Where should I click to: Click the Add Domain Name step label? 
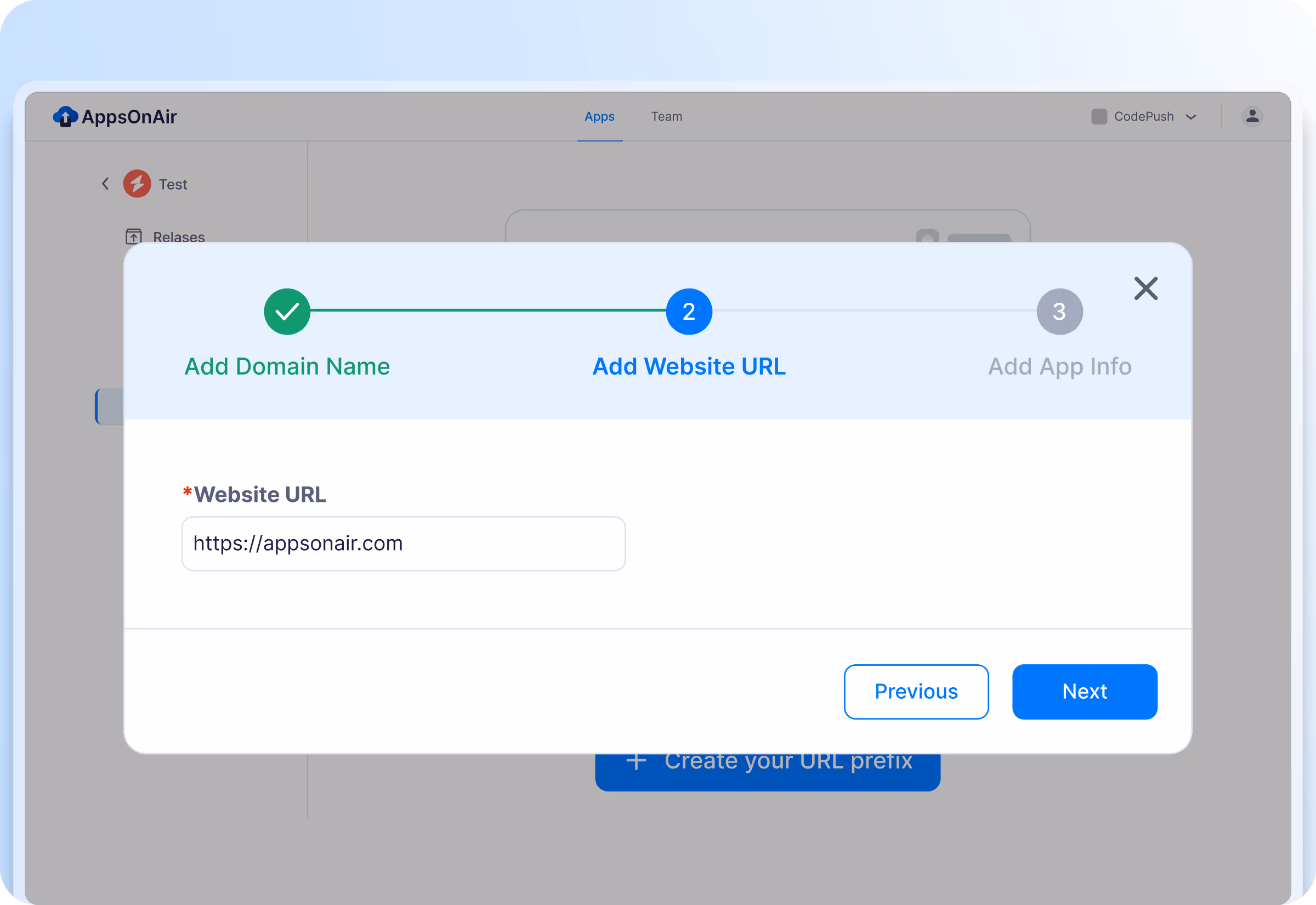click(x=287, y=366)
